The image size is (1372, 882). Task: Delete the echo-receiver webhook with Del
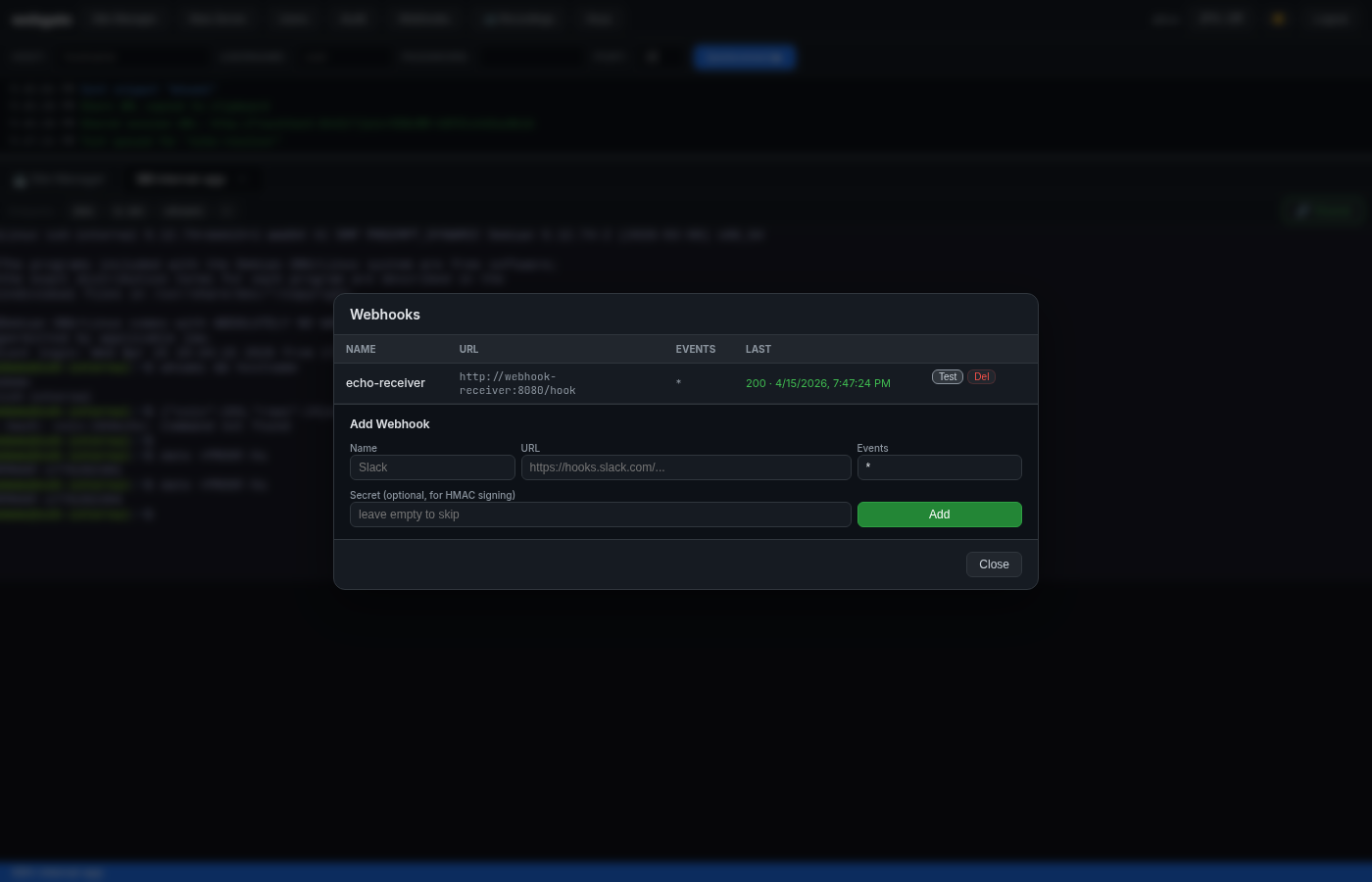pos(981,376)
